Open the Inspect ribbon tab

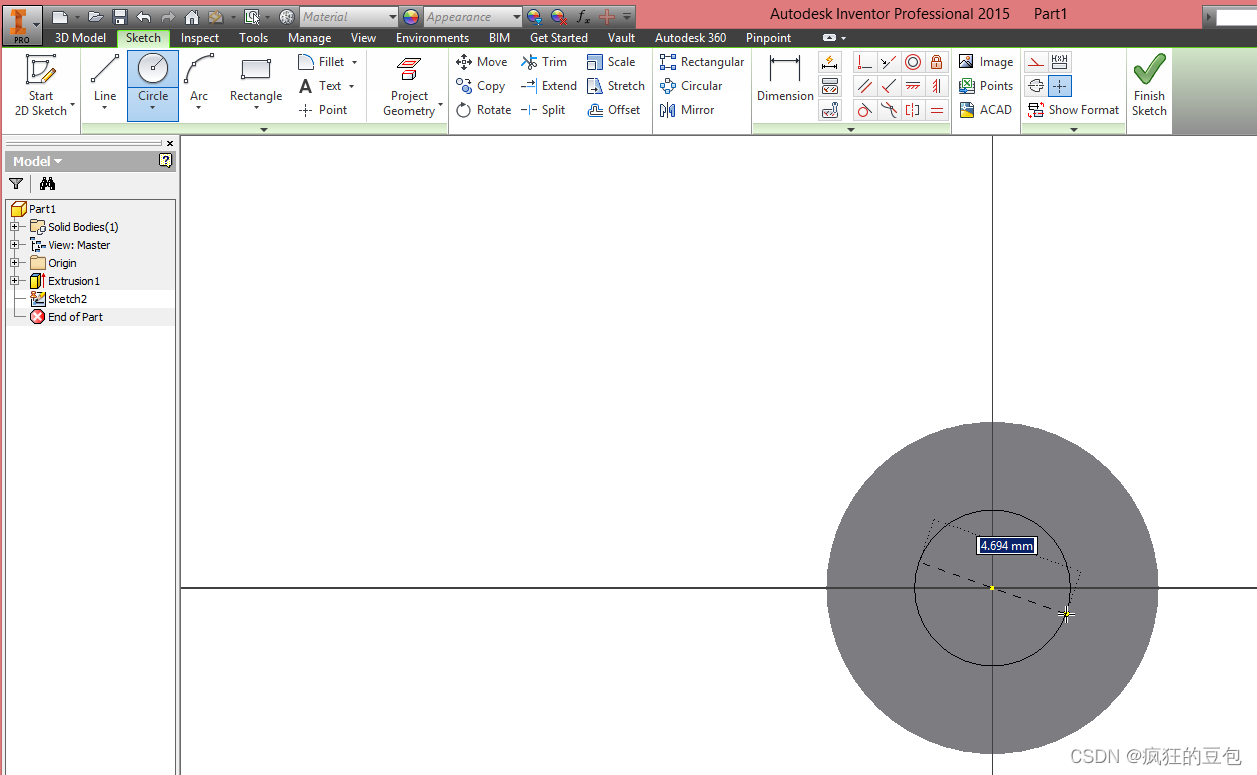pyautogui.click(x=200, y=38)
